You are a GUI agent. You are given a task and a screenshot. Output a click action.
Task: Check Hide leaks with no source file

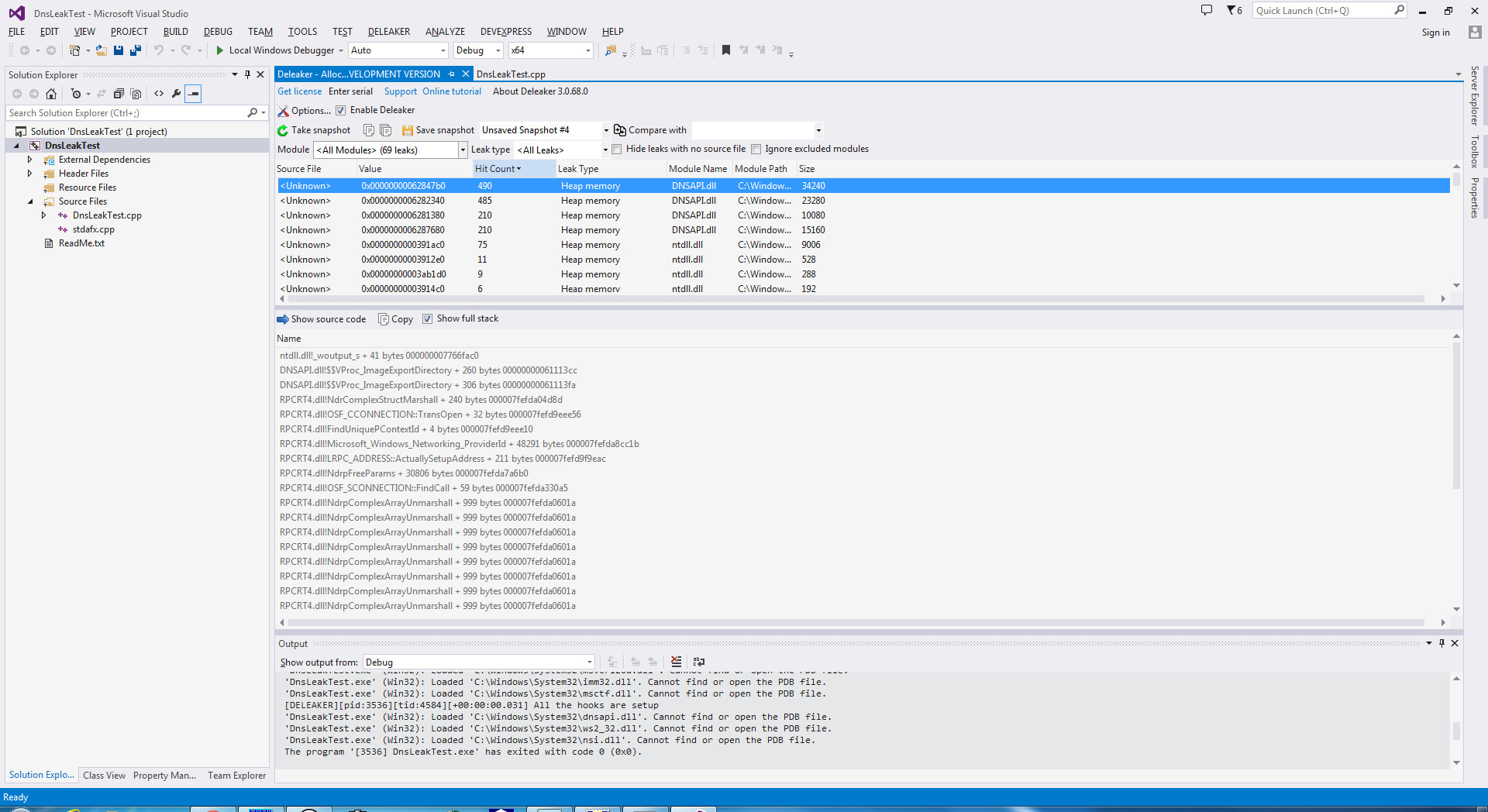617,150
